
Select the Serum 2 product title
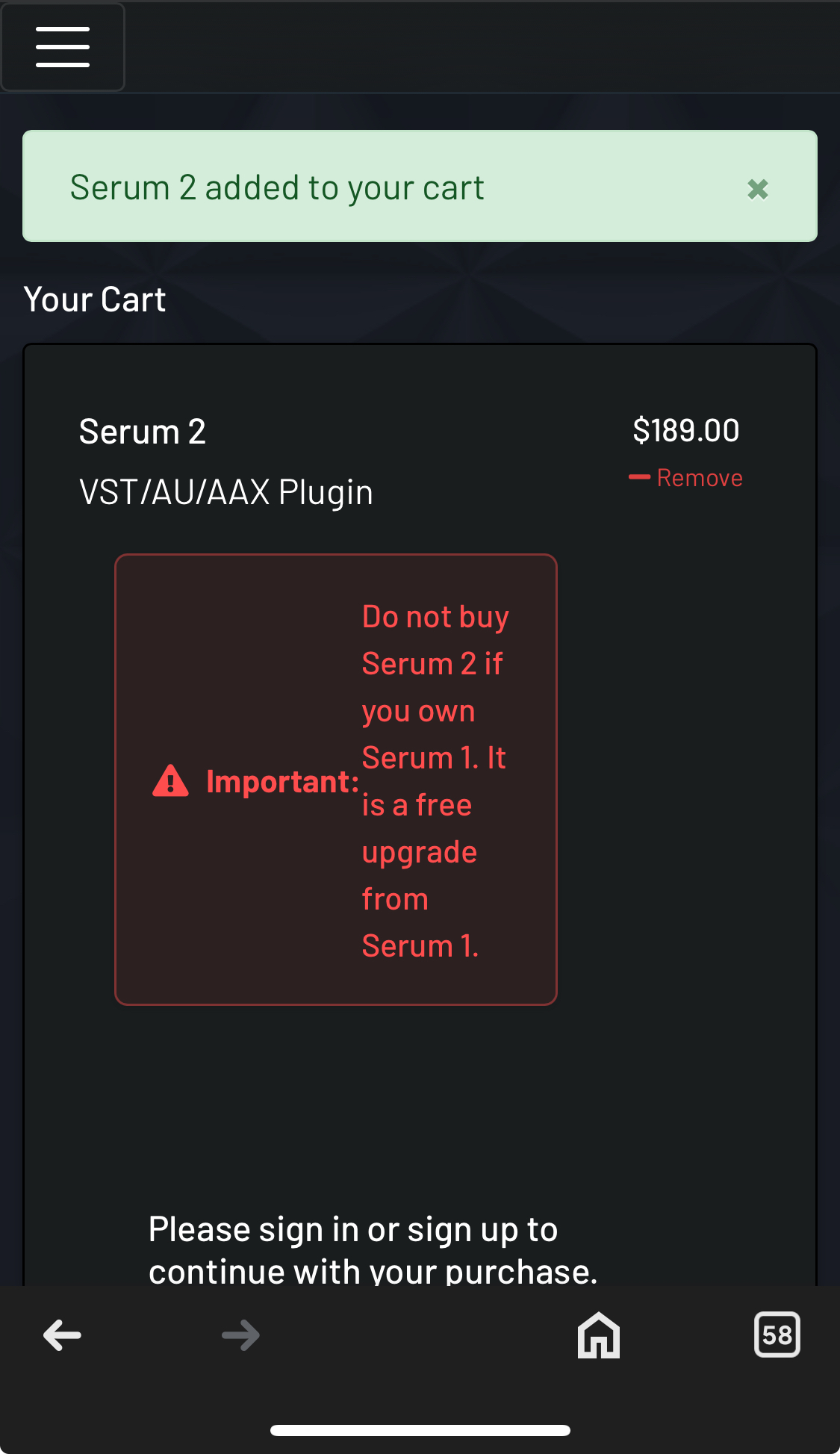(143, 432)
